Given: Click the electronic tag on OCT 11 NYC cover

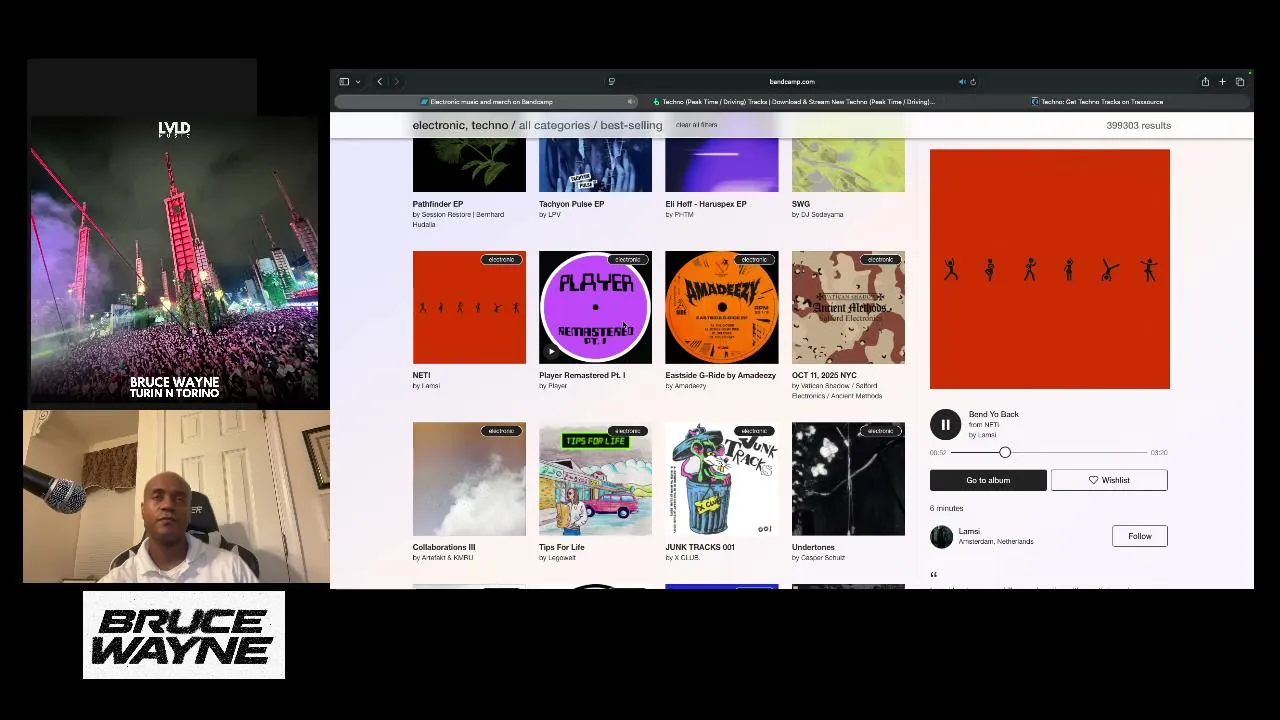Looking at the screenshot, I should pyautogui.click(x=880, y=260).
